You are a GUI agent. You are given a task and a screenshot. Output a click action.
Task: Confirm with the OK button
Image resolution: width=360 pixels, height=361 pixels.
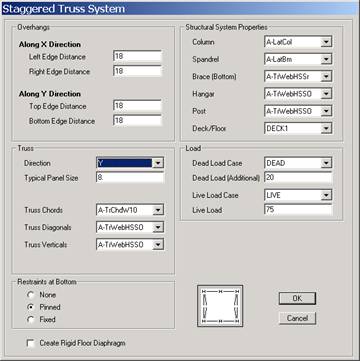pyautogui.click(x=297, y=299)
